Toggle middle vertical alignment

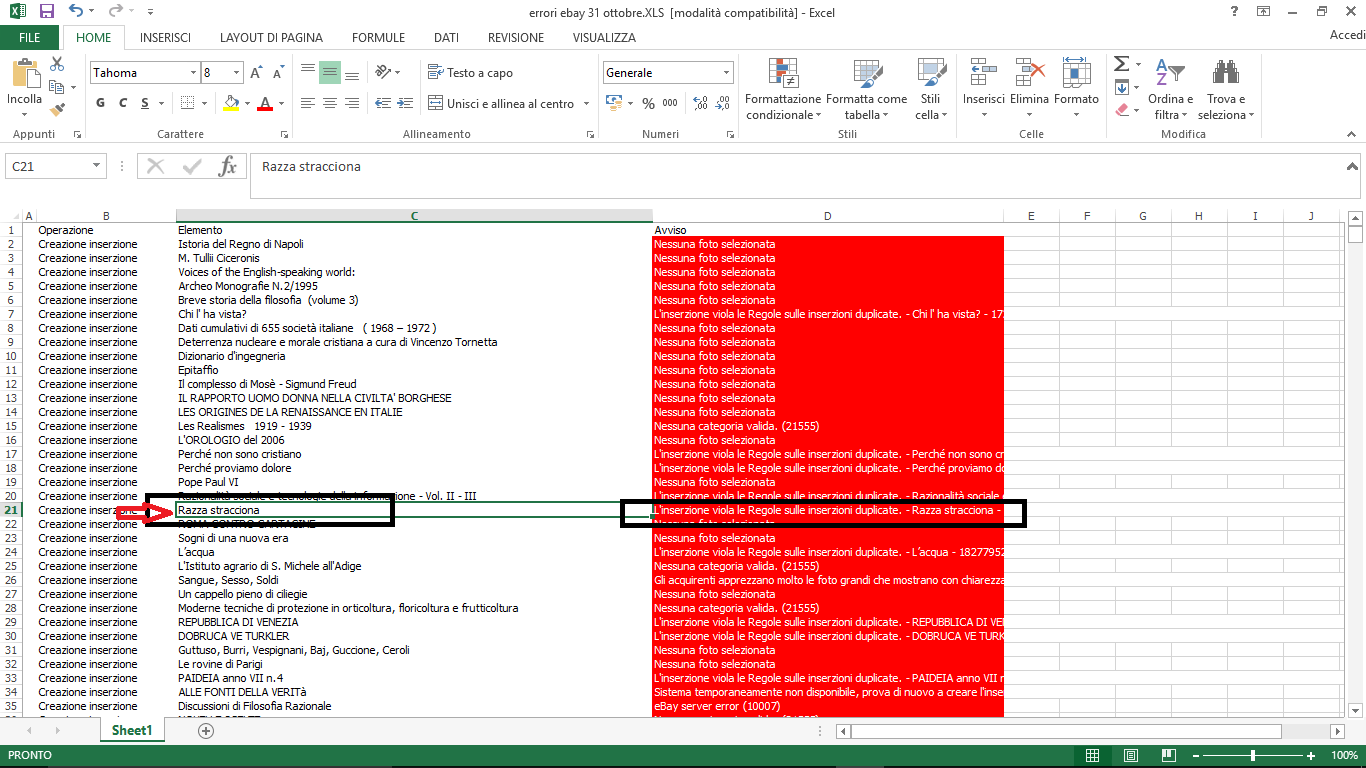[x=330, y=73]
